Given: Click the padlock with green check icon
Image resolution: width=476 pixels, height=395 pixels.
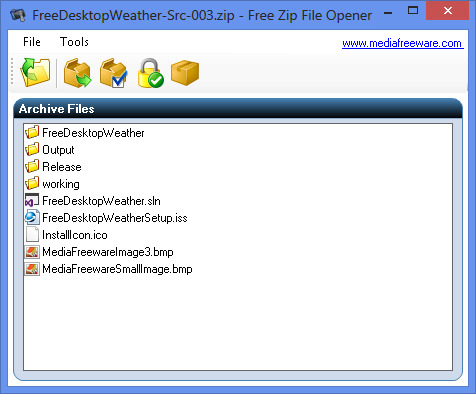Looking at the screenshot, I should tap(150, 73).
